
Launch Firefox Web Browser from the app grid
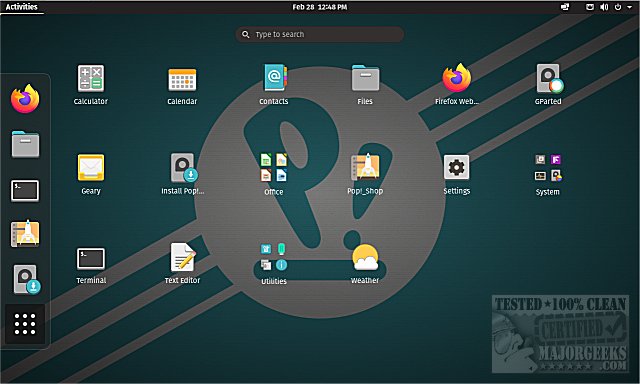(457, 78)
